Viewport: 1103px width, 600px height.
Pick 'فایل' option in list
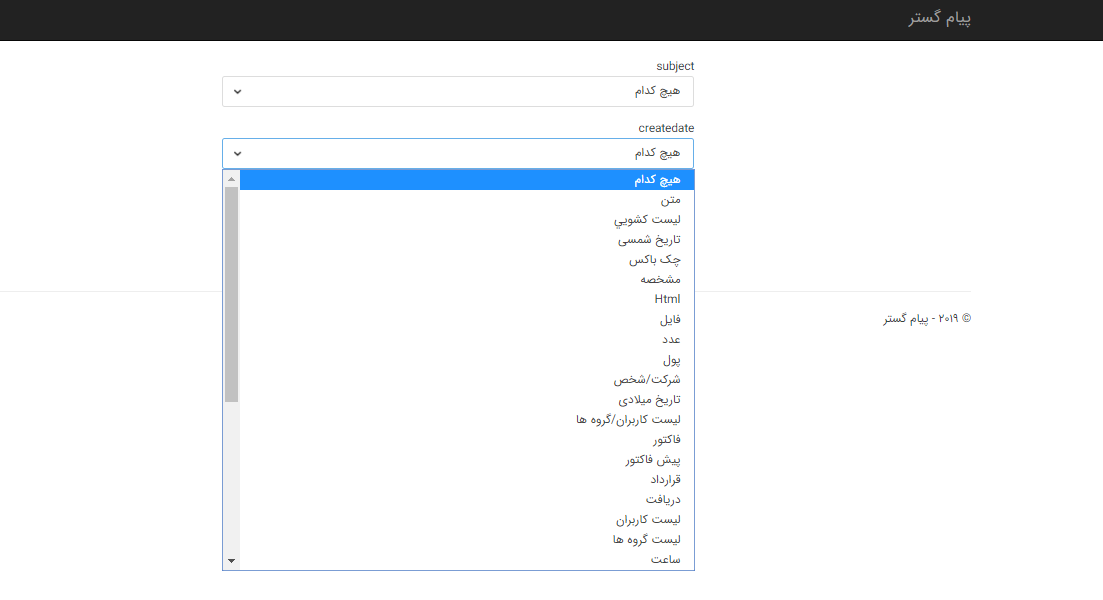coord(466,320)
